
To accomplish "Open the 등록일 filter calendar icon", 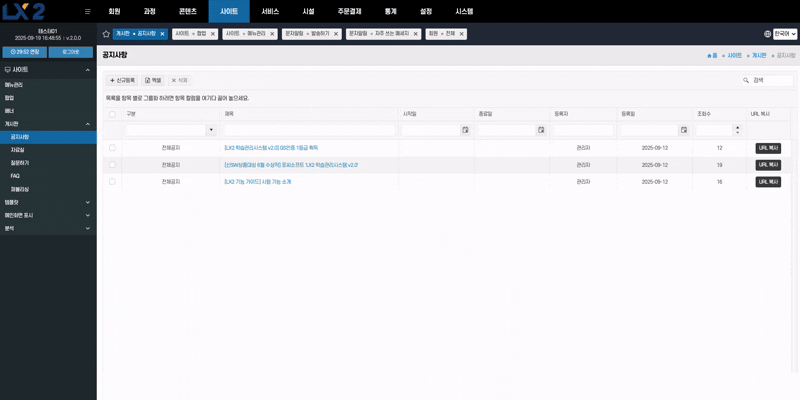I will (684, 130).
